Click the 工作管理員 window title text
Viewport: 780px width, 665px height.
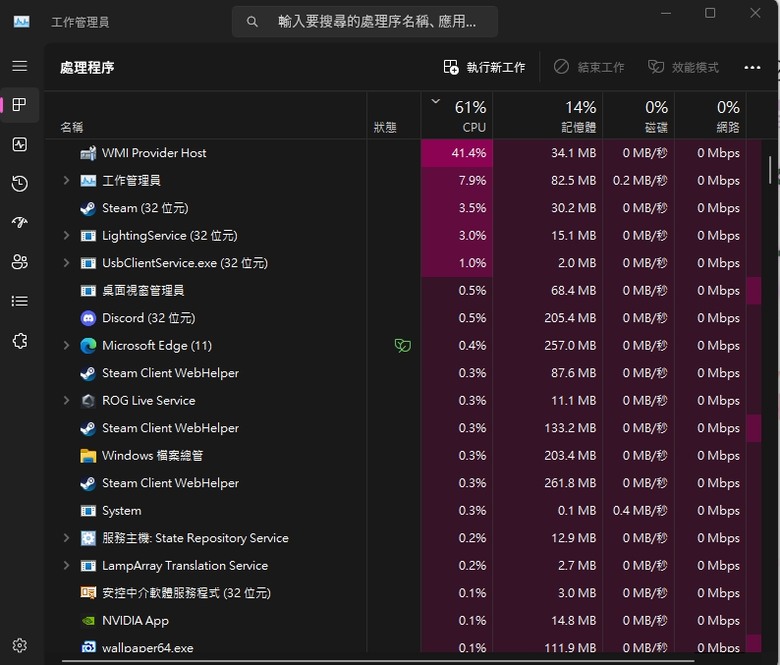[x=80, y=22]
